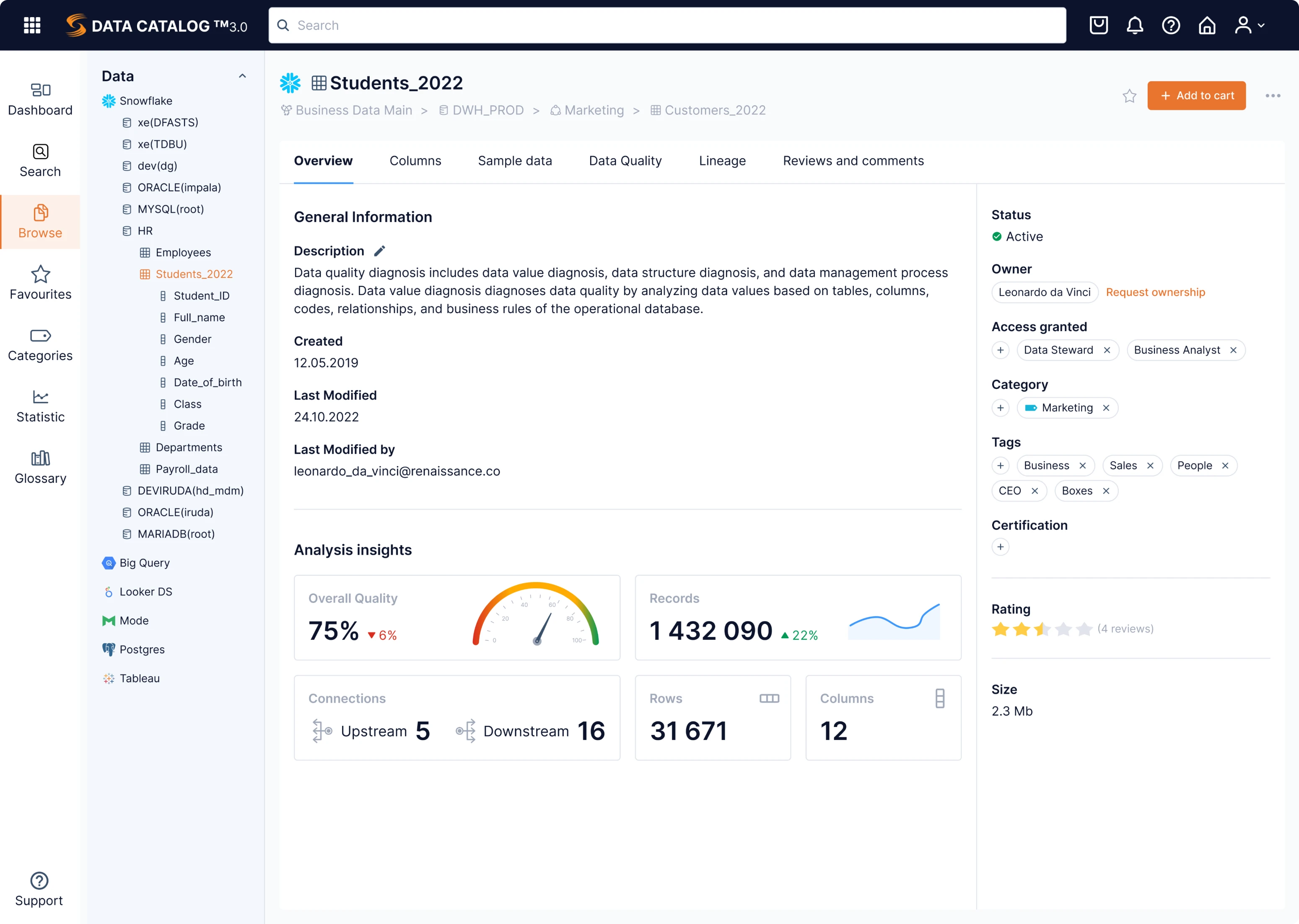Open the help question mark icon

1171,25
